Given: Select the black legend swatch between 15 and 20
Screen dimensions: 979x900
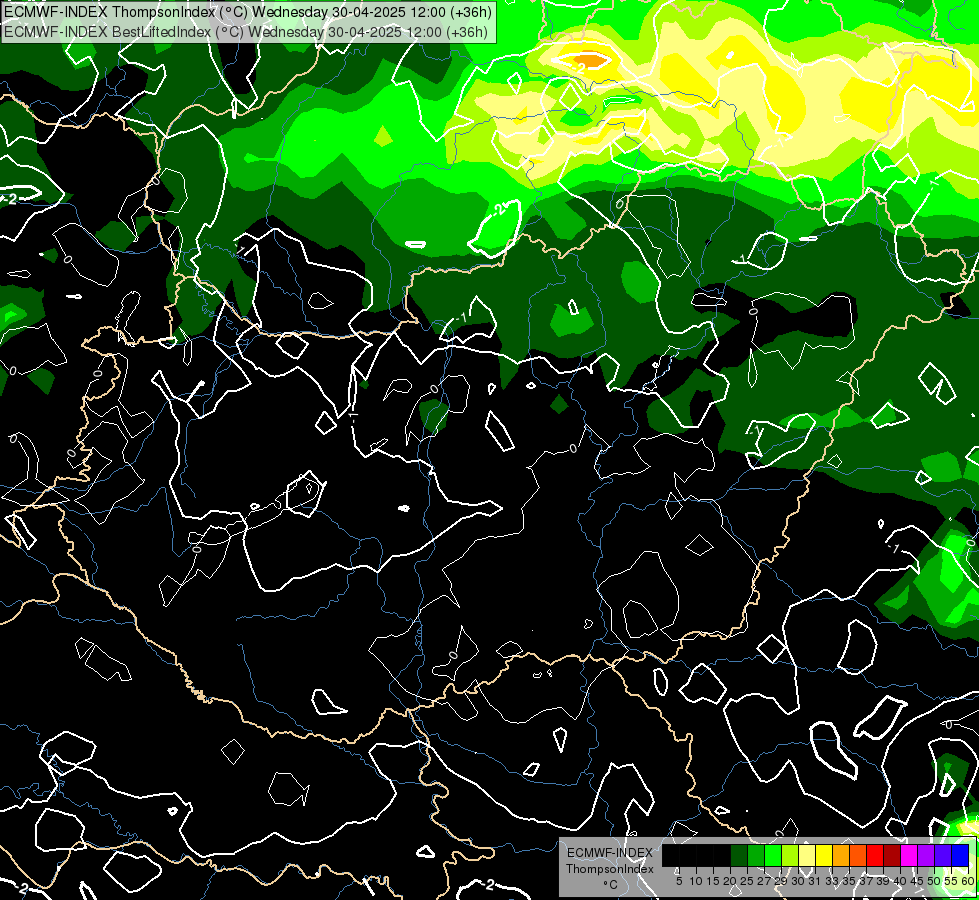Looking at the screenshot, I should coord(722,855).
